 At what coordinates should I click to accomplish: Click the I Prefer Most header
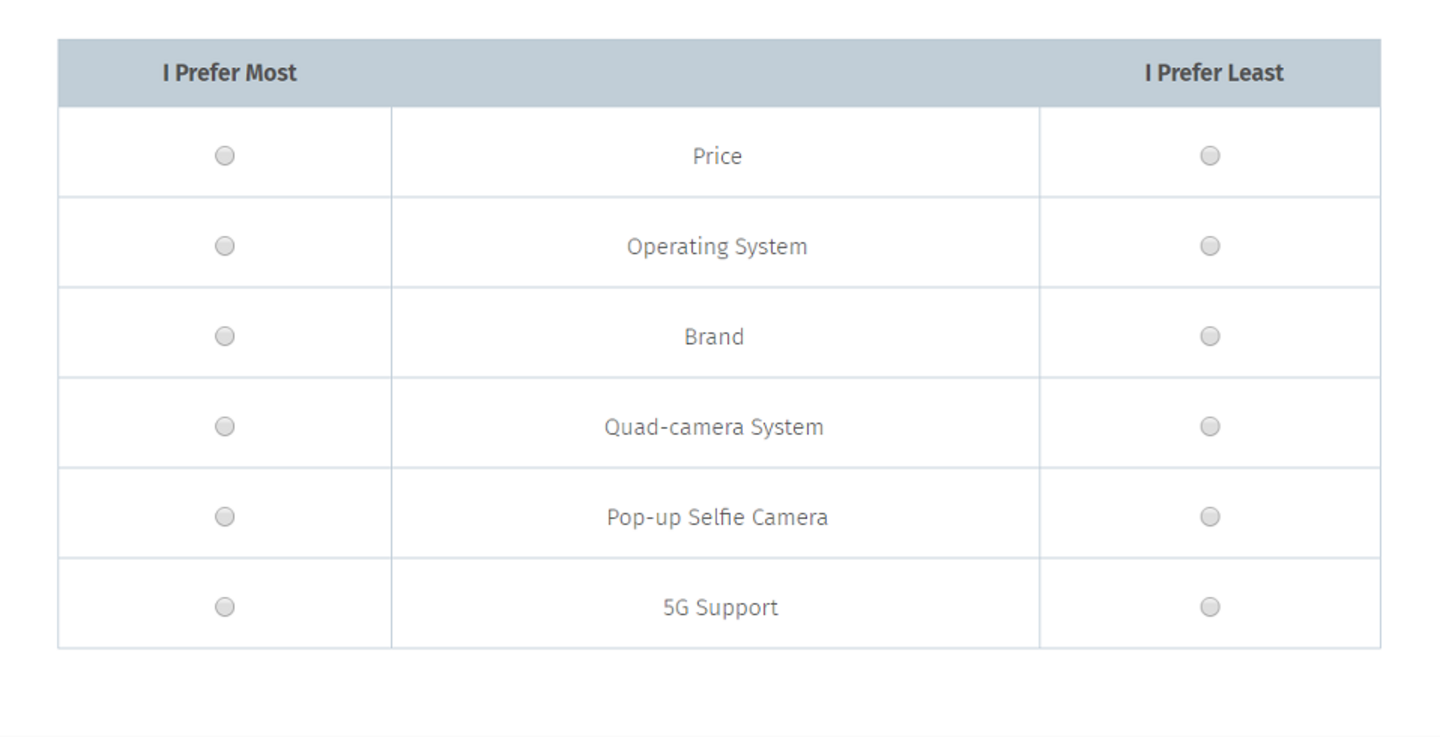coord(228,72)
